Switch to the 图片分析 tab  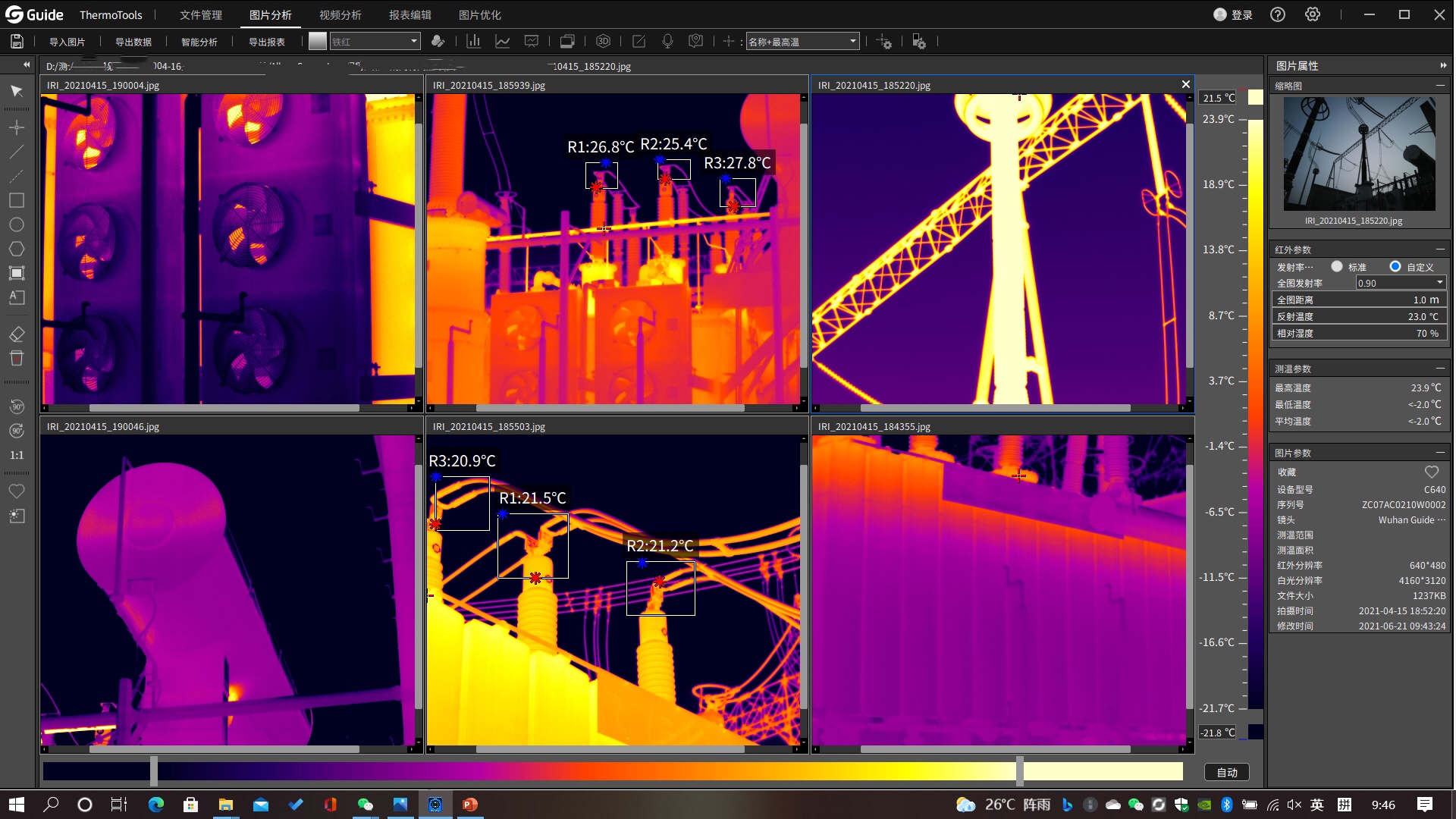pyautogui.click(x=271, y=15)
